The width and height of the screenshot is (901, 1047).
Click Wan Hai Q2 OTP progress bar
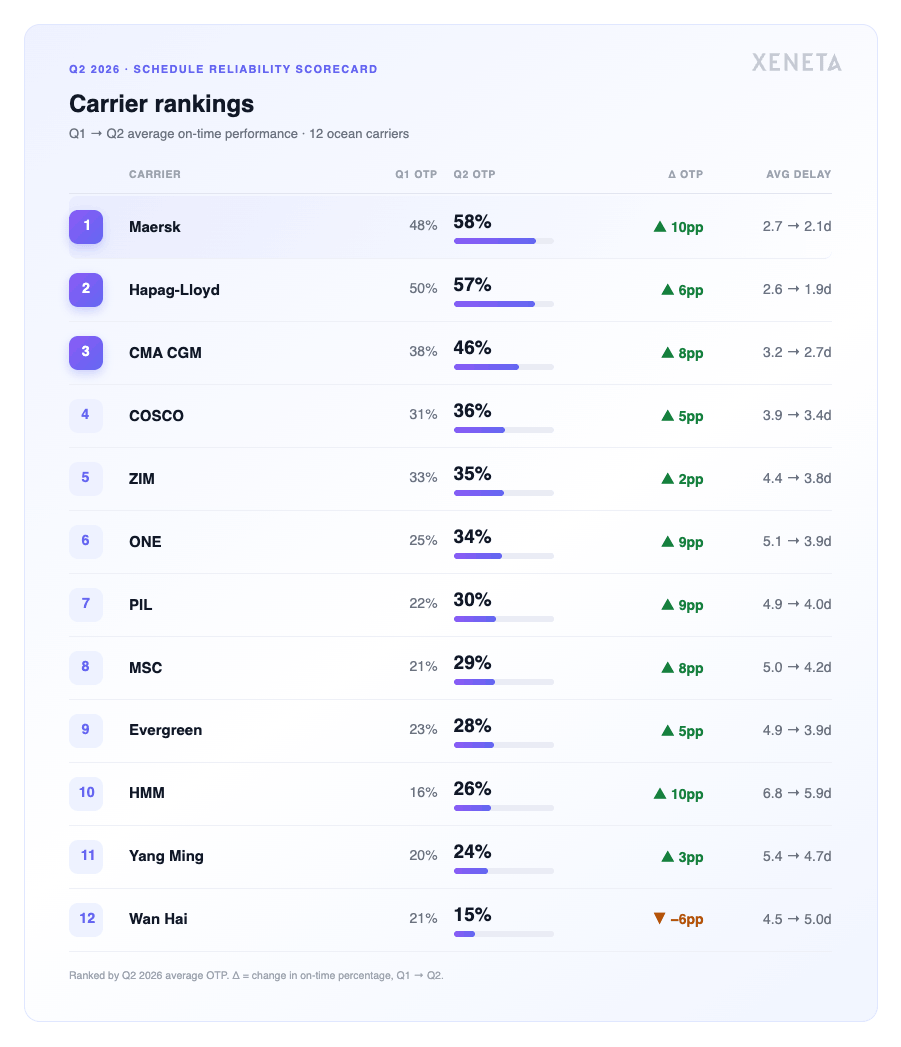point(504,933)
